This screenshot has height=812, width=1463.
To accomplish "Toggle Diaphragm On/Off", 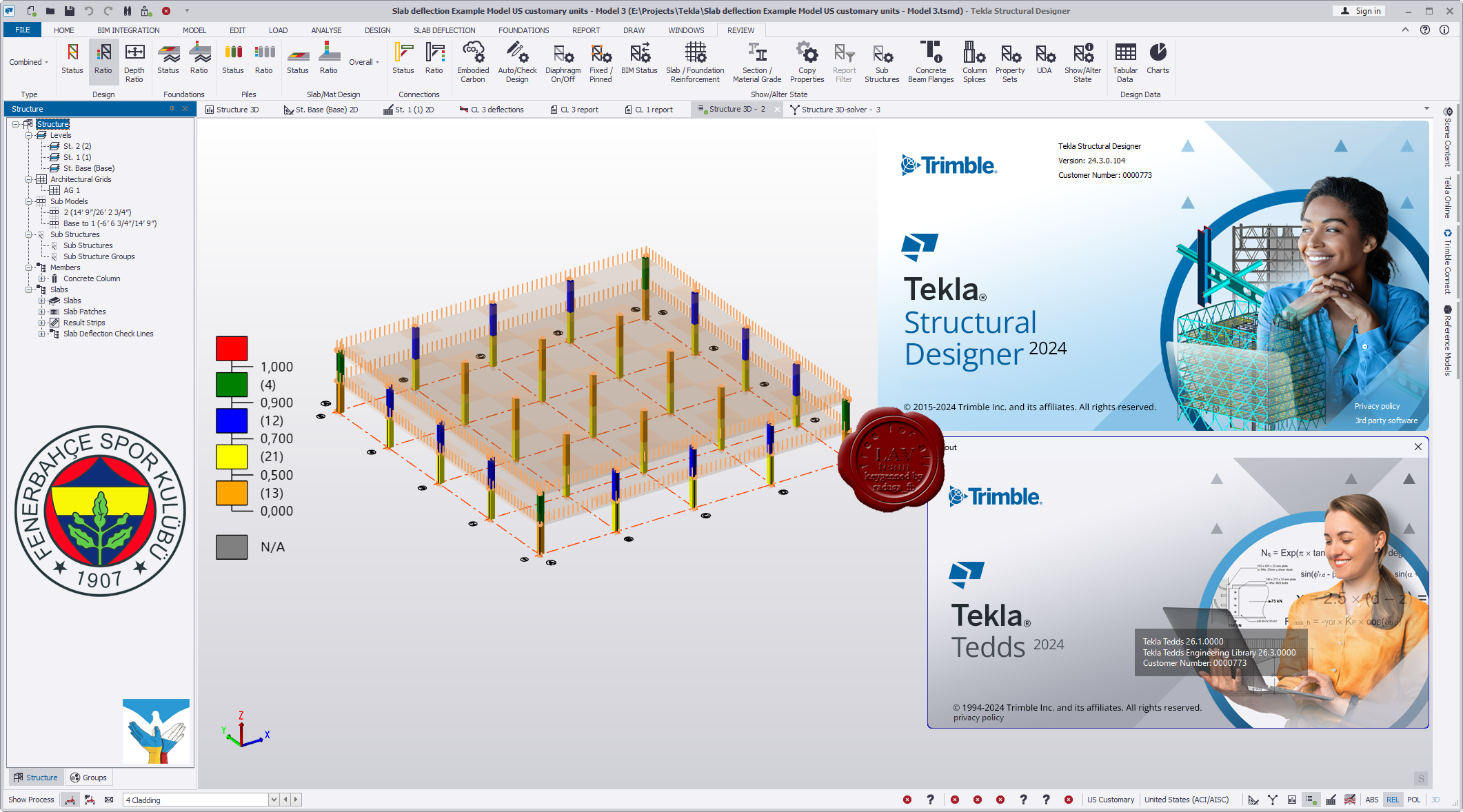I will pos(563,63).
